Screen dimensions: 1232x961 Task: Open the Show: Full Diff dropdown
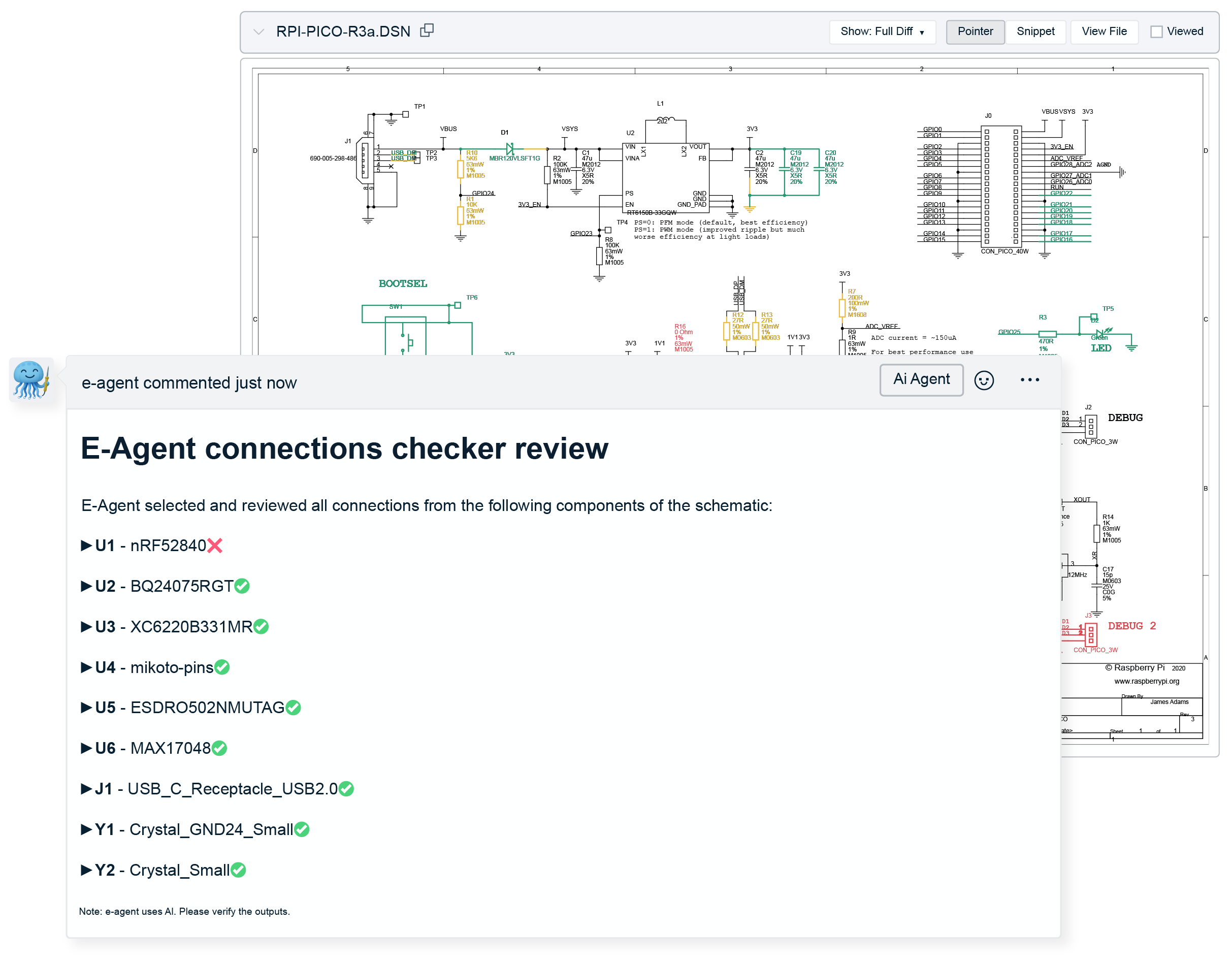click(x=882, y=31)
